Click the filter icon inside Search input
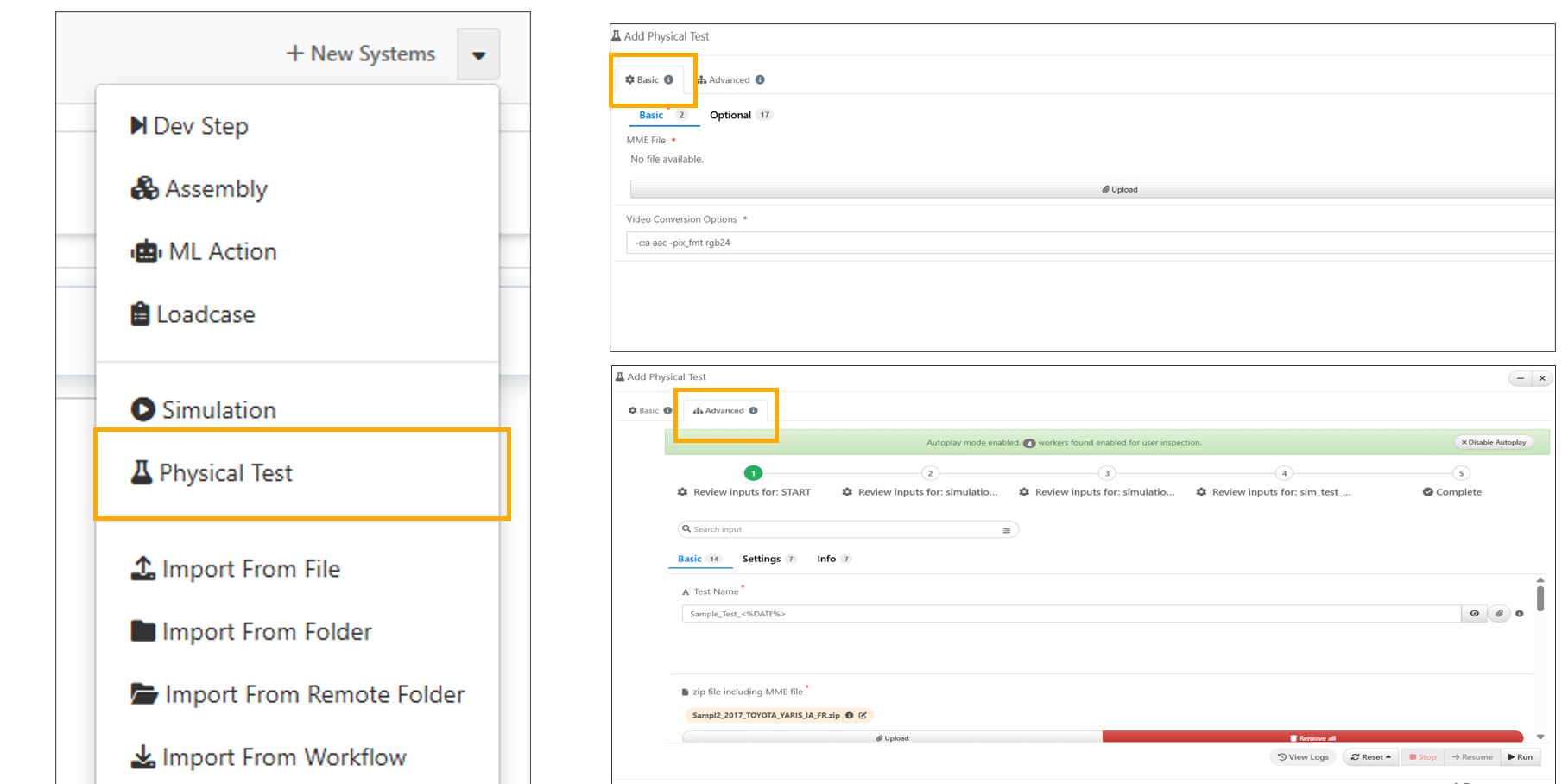1562x784 pixels. (x=1006, y=530)
